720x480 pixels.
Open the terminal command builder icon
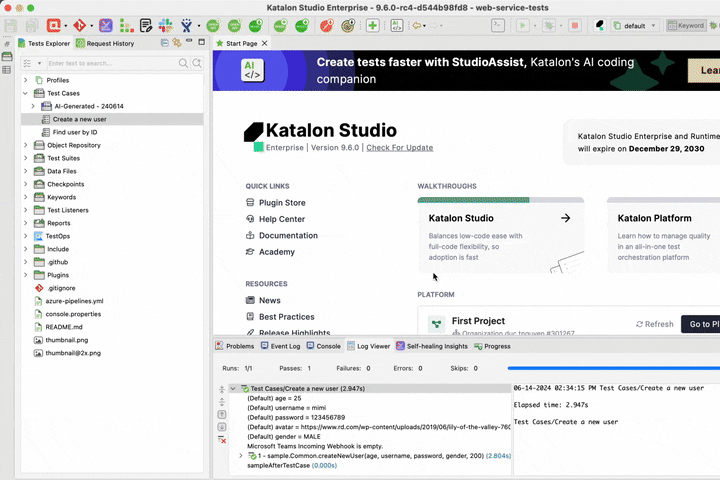[498, 25]
